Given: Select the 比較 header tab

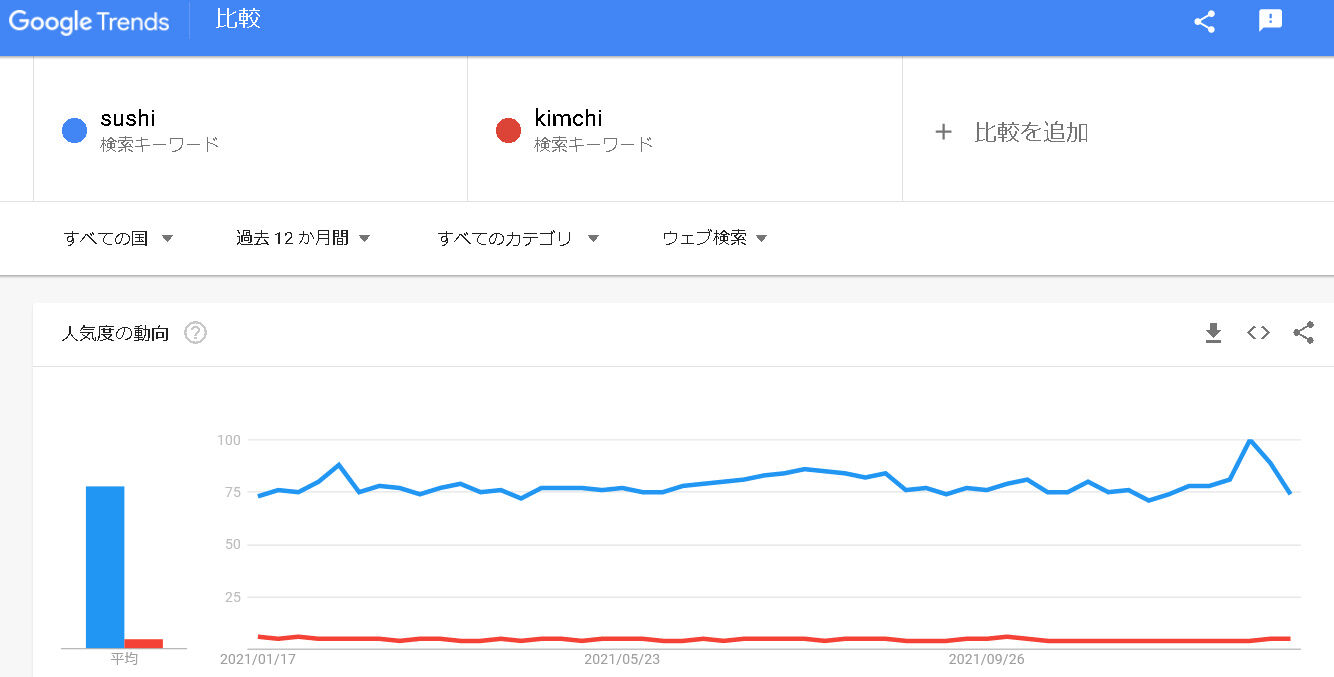Looking at the screenshot, I should [x=238, y=20].
